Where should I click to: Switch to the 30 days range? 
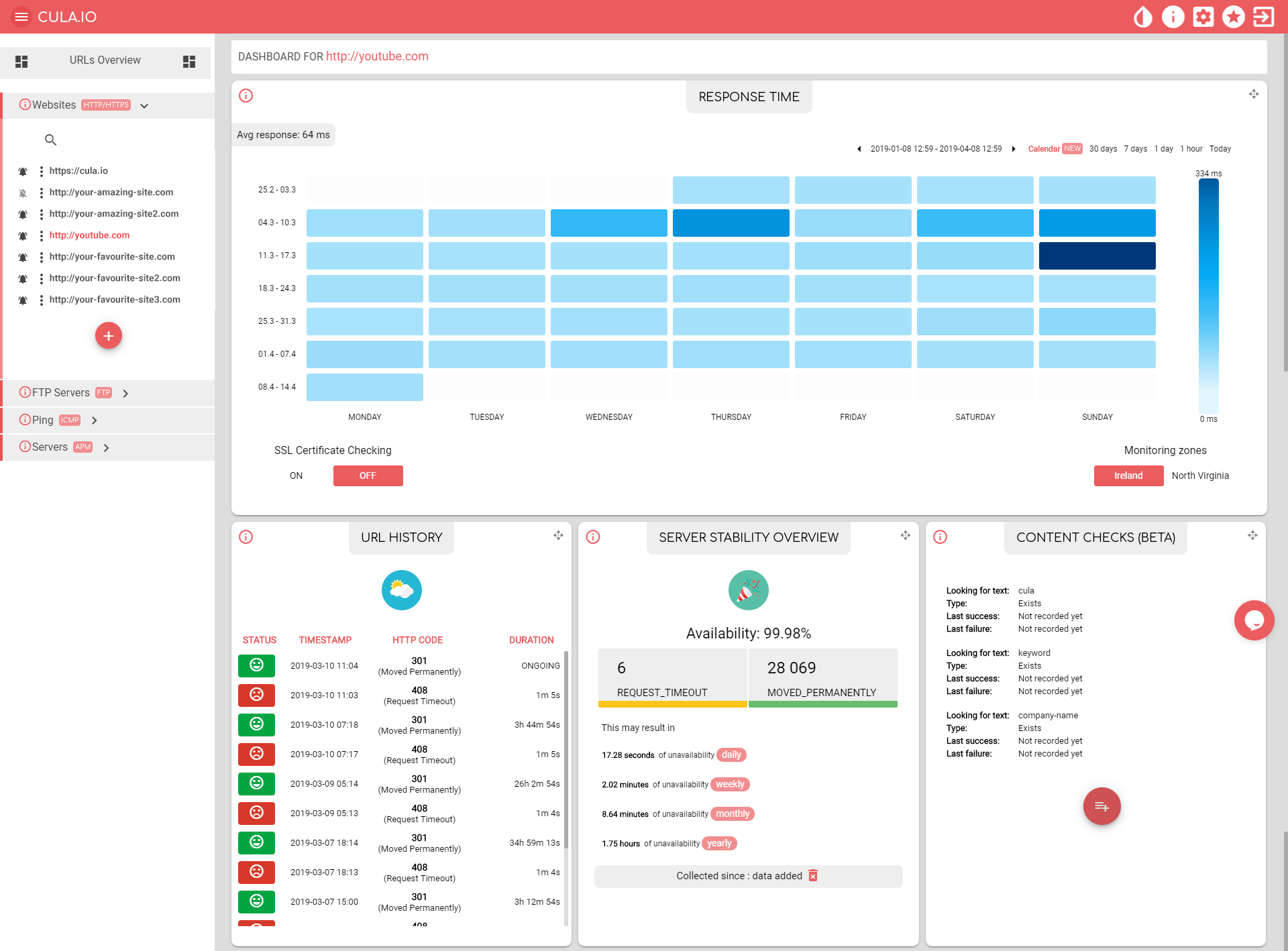pyautogui.click(x=1103, y=149)
